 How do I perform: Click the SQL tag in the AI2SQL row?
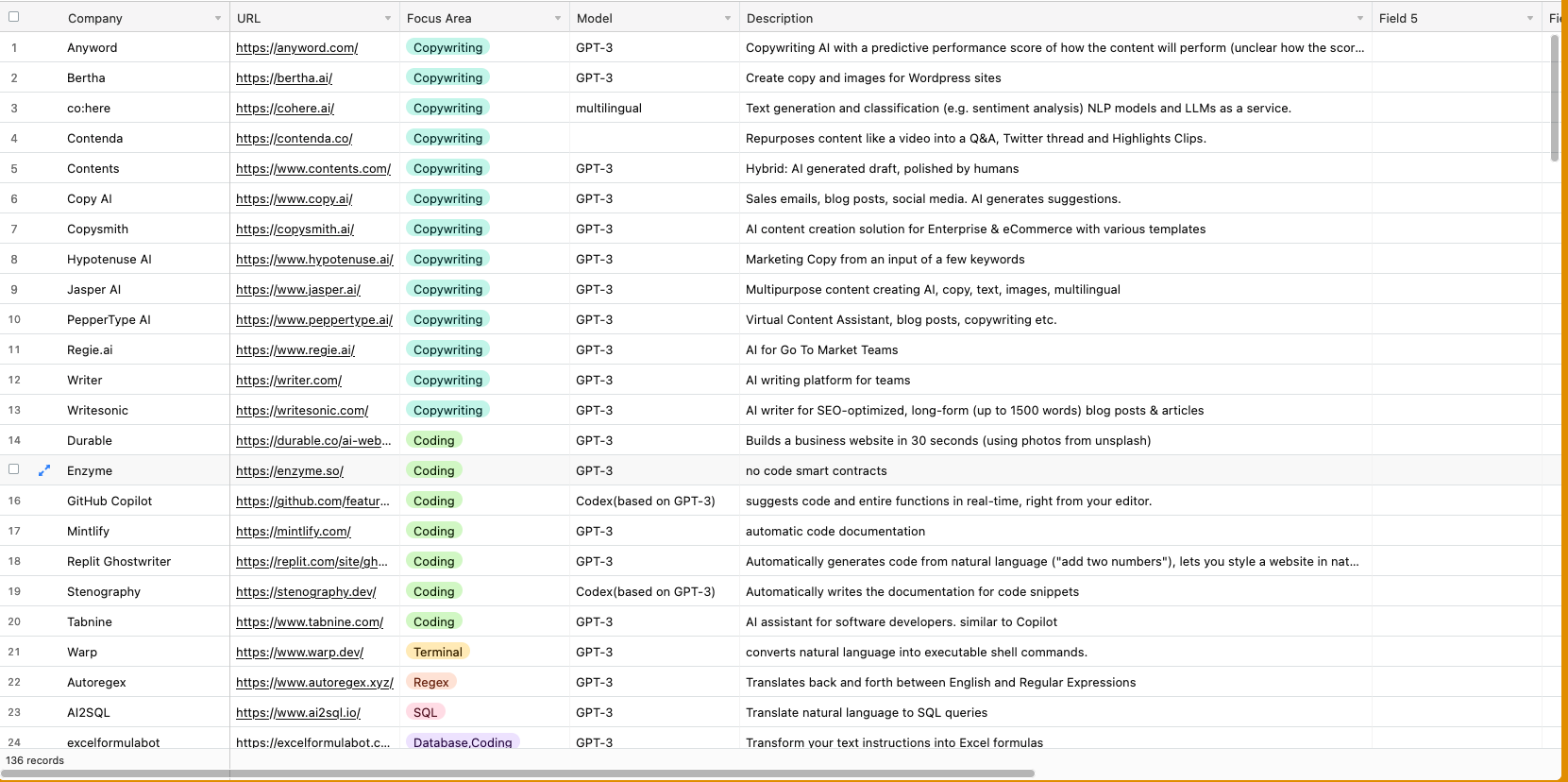click(426, 712)
